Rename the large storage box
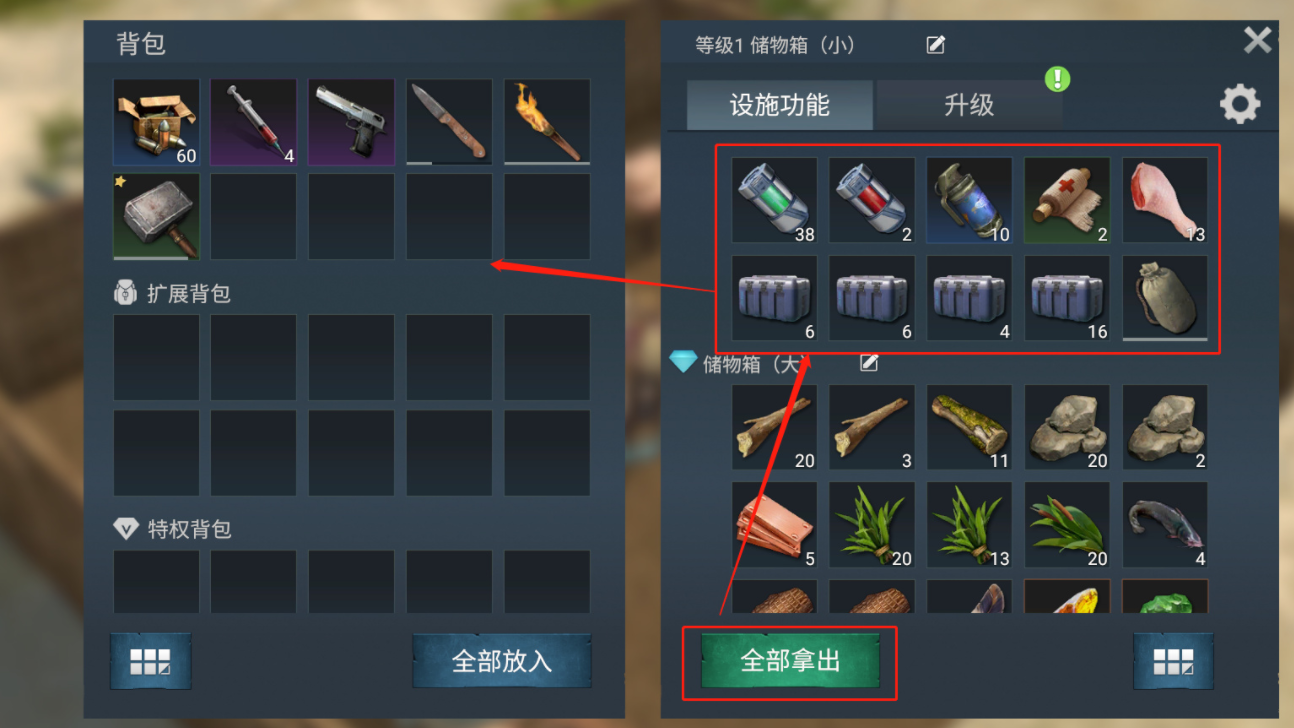Image resolution: width=1294 pixels, height=728 pixels. click(x=869, y=363)
